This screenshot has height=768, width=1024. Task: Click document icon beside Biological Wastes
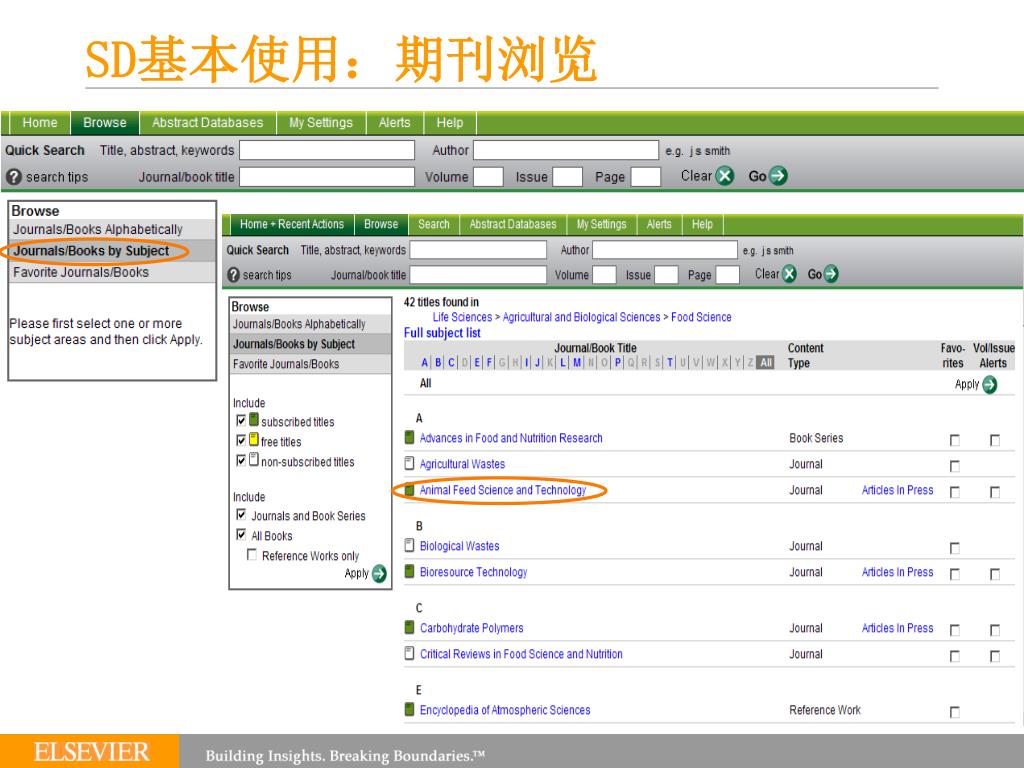pos(409,545)
